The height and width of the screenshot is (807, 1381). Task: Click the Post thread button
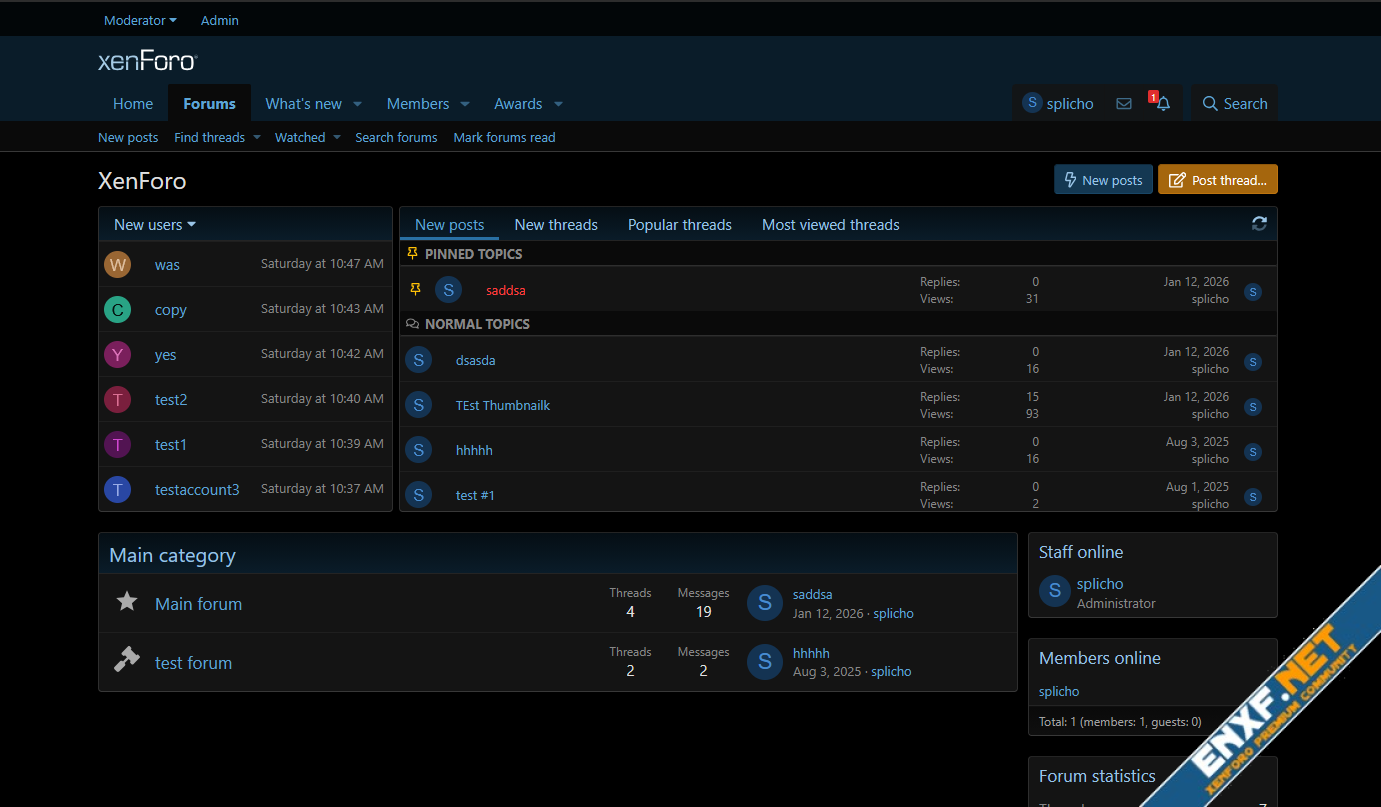(x=1217, y=180)
